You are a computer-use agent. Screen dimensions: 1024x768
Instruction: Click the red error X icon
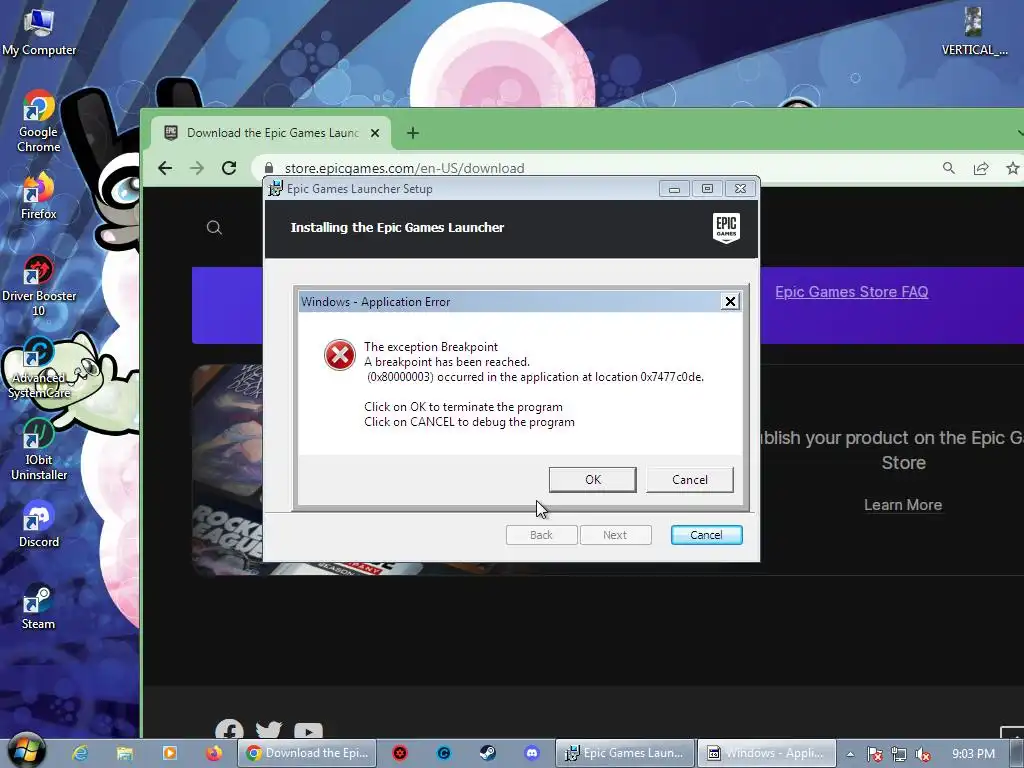coord(340,355)
